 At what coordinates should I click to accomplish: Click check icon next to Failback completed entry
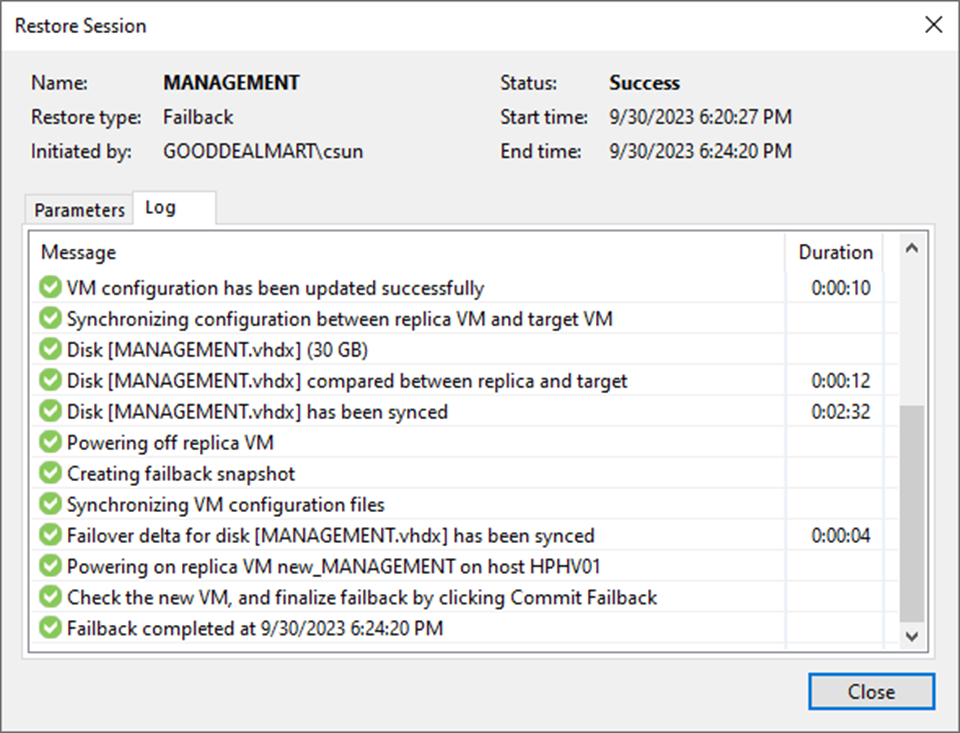(50, 628)
